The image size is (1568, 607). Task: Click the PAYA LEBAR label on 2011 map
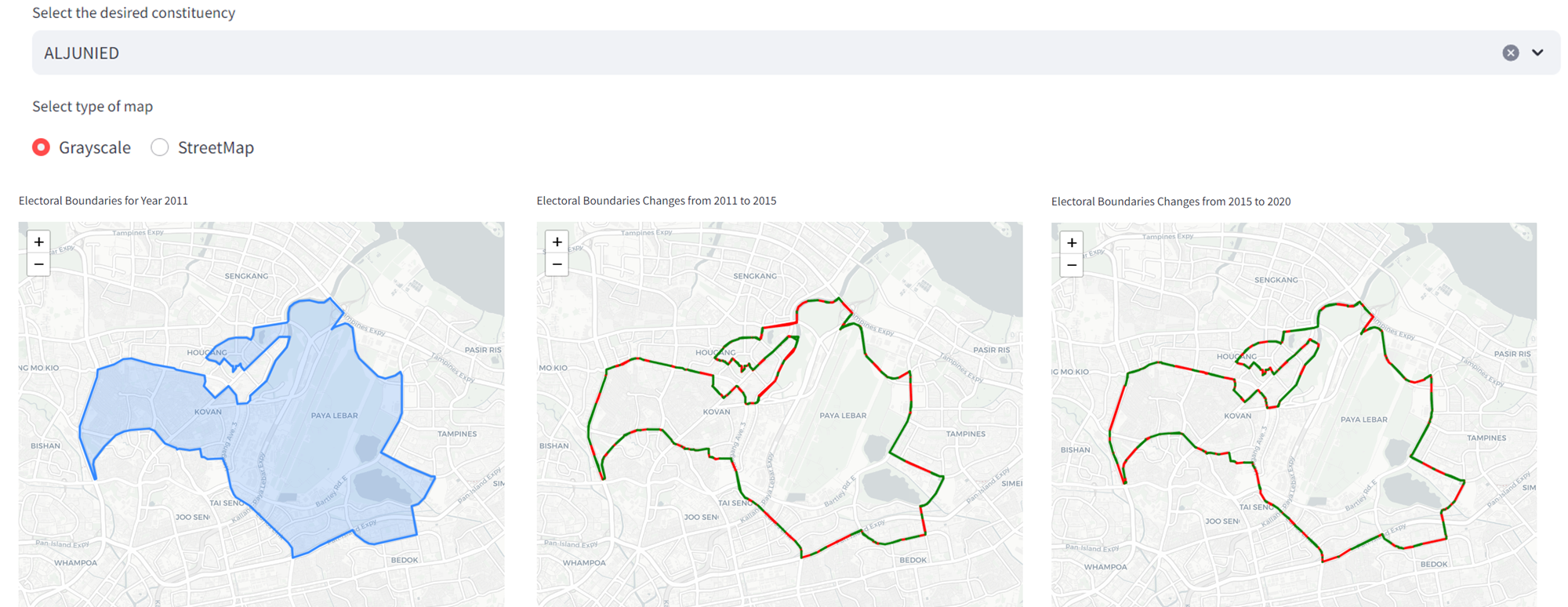pos(334,416)
